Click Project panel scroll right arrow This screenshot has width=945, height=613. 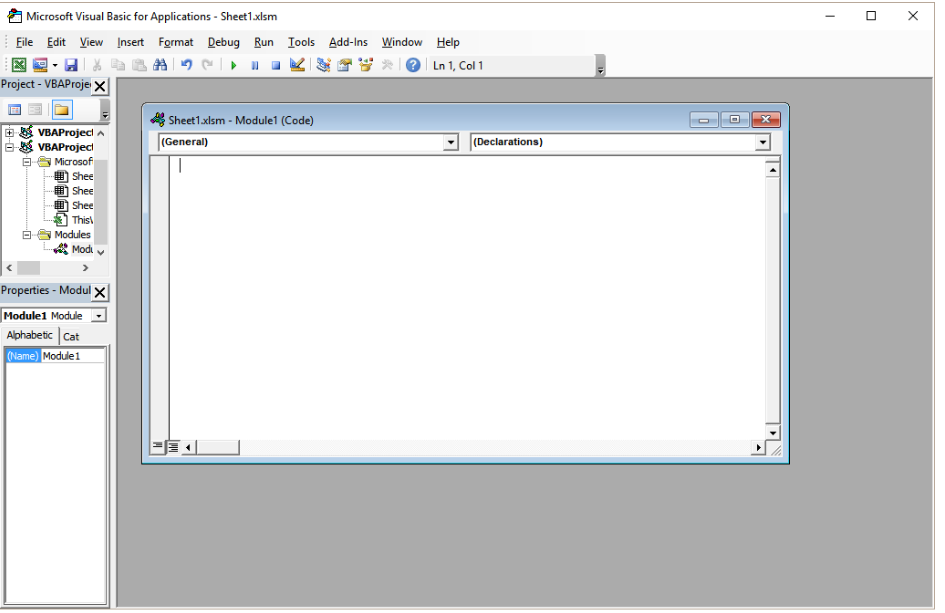[x=86, y=268]
